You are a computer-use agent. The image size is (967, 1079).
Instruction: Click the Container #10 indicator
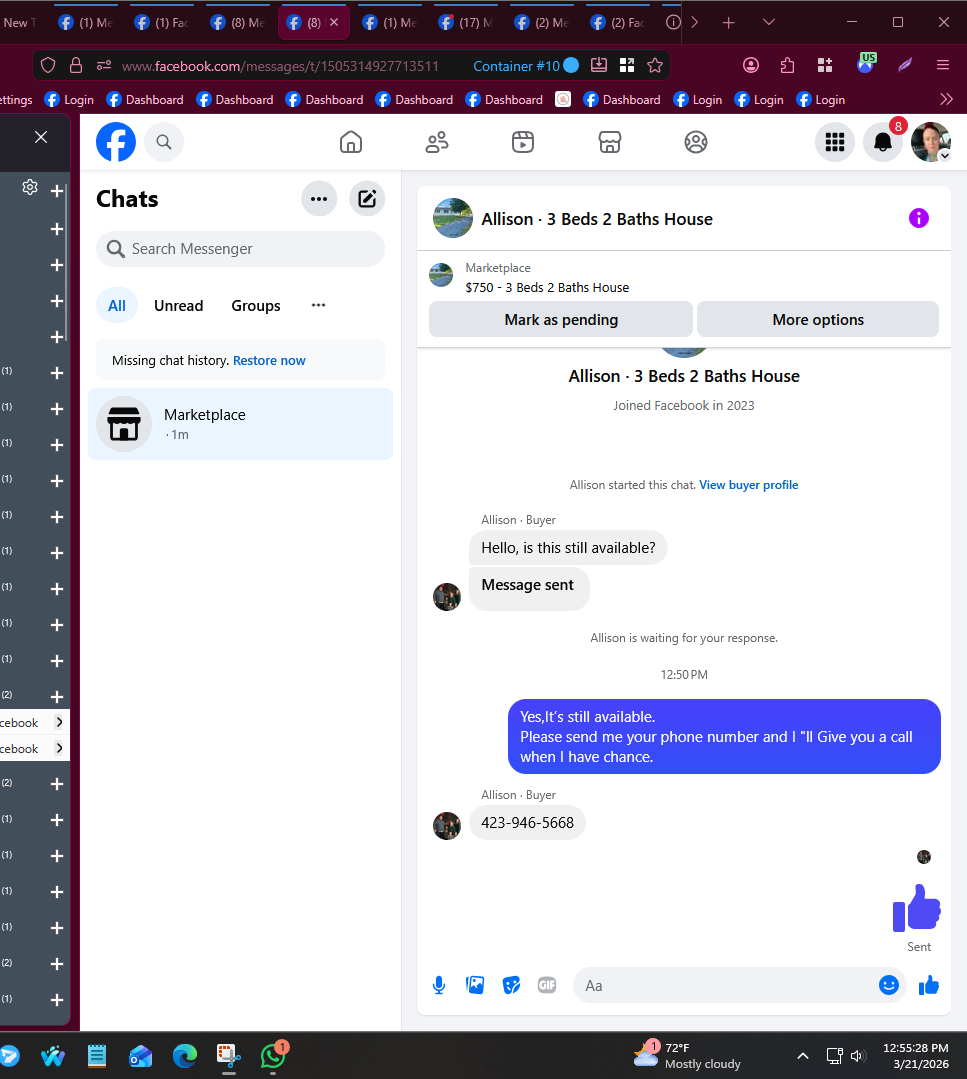526,65
